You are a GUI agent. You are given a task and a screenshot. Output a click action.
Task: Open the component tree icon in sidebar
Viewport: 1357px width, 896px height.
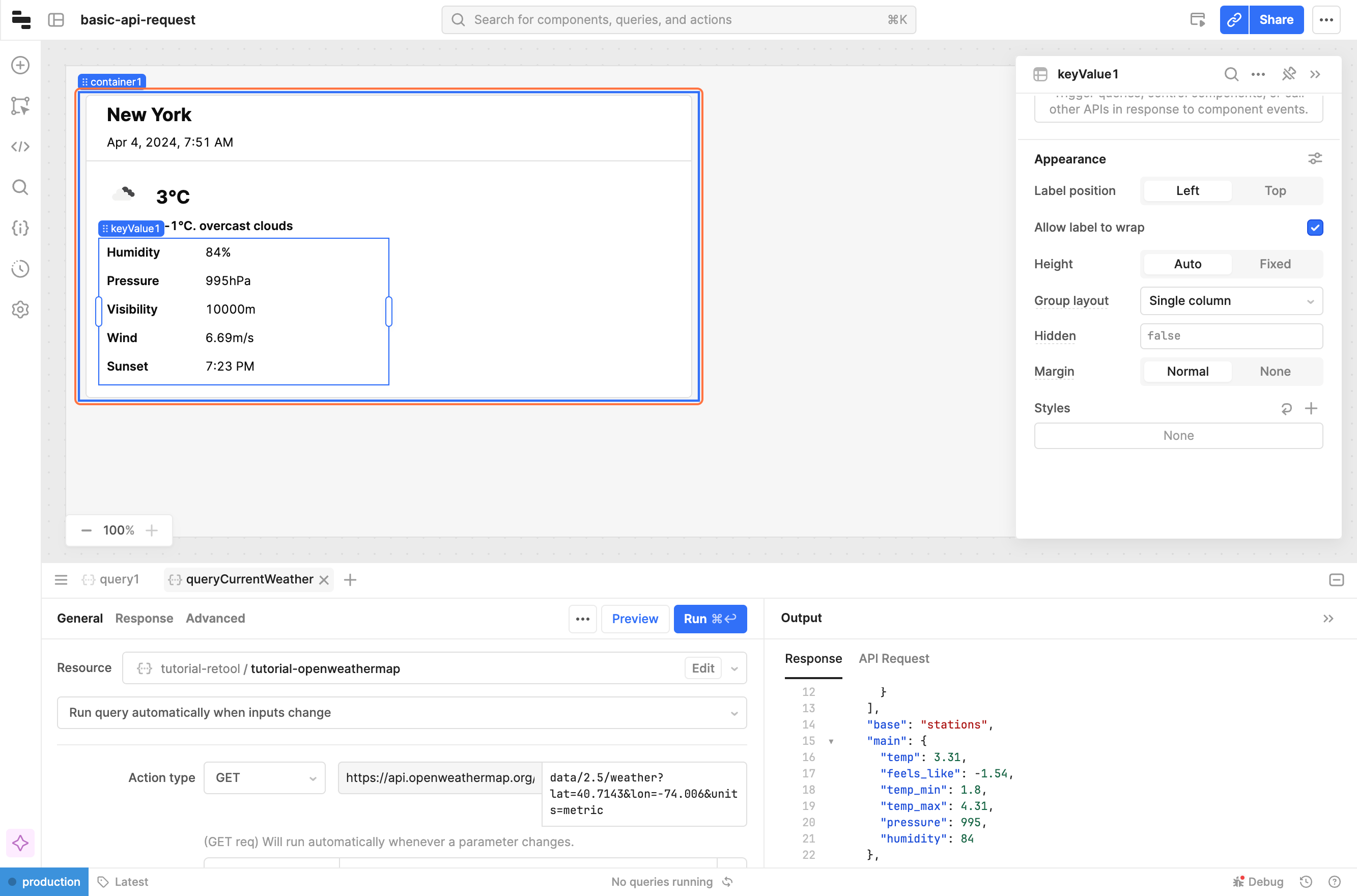[20, 106]
